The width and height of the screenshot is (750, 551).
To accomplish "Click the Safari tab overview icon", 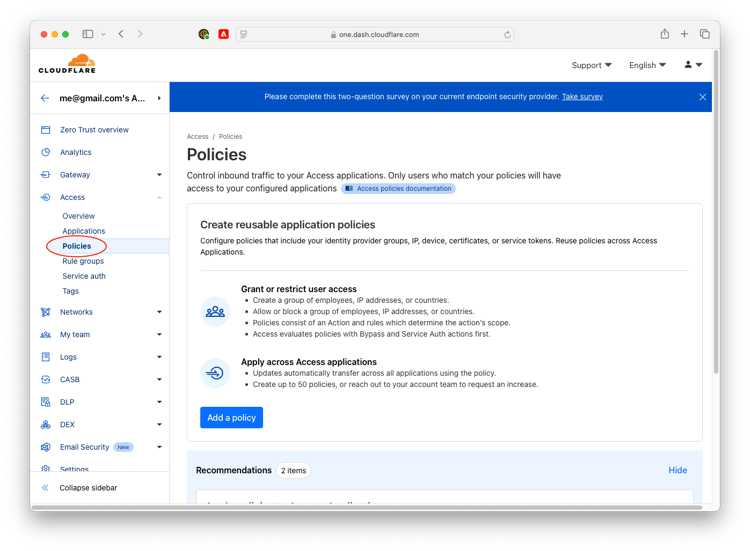I will (x=704, y=34).
